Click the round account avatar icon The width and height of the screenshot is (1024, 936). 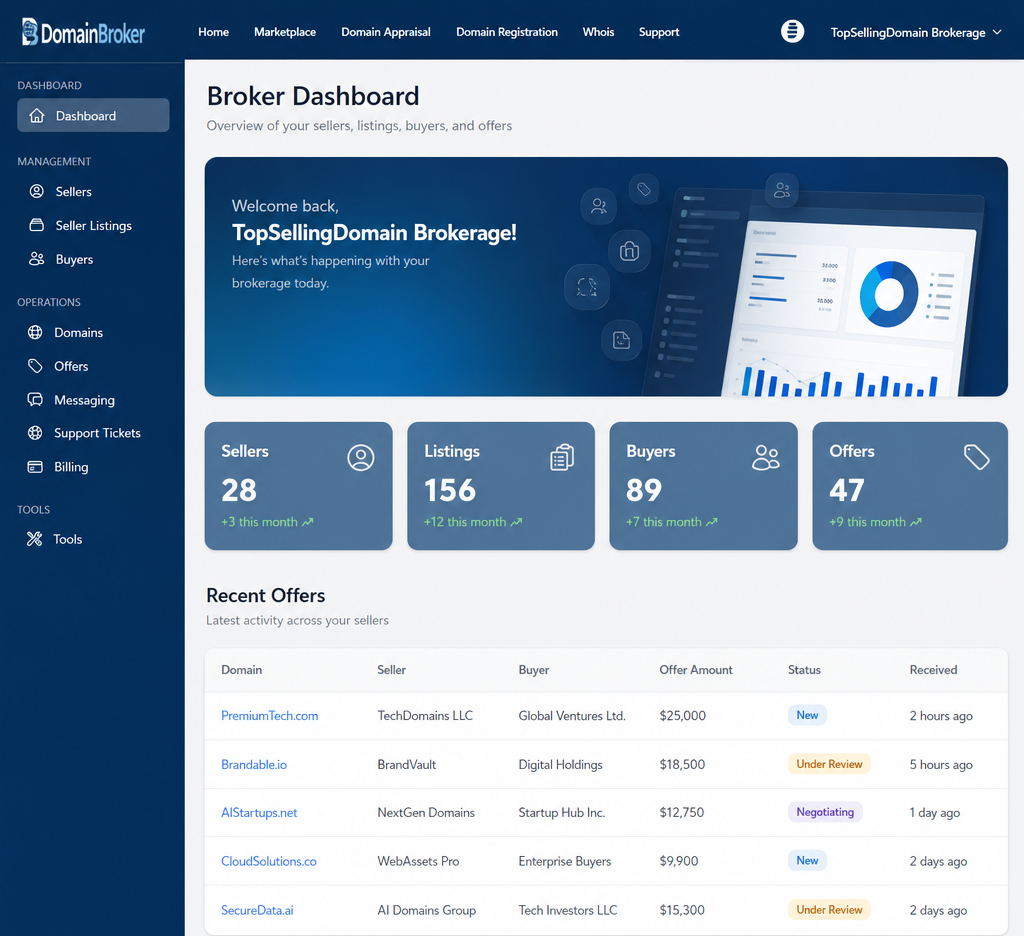click(x=792, y=31)
